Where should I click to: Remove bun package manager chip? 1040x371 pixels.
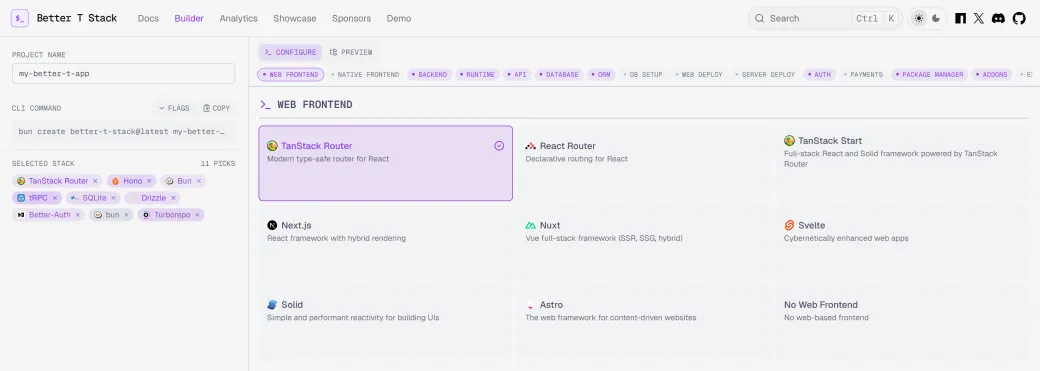(x=126, y=215)
